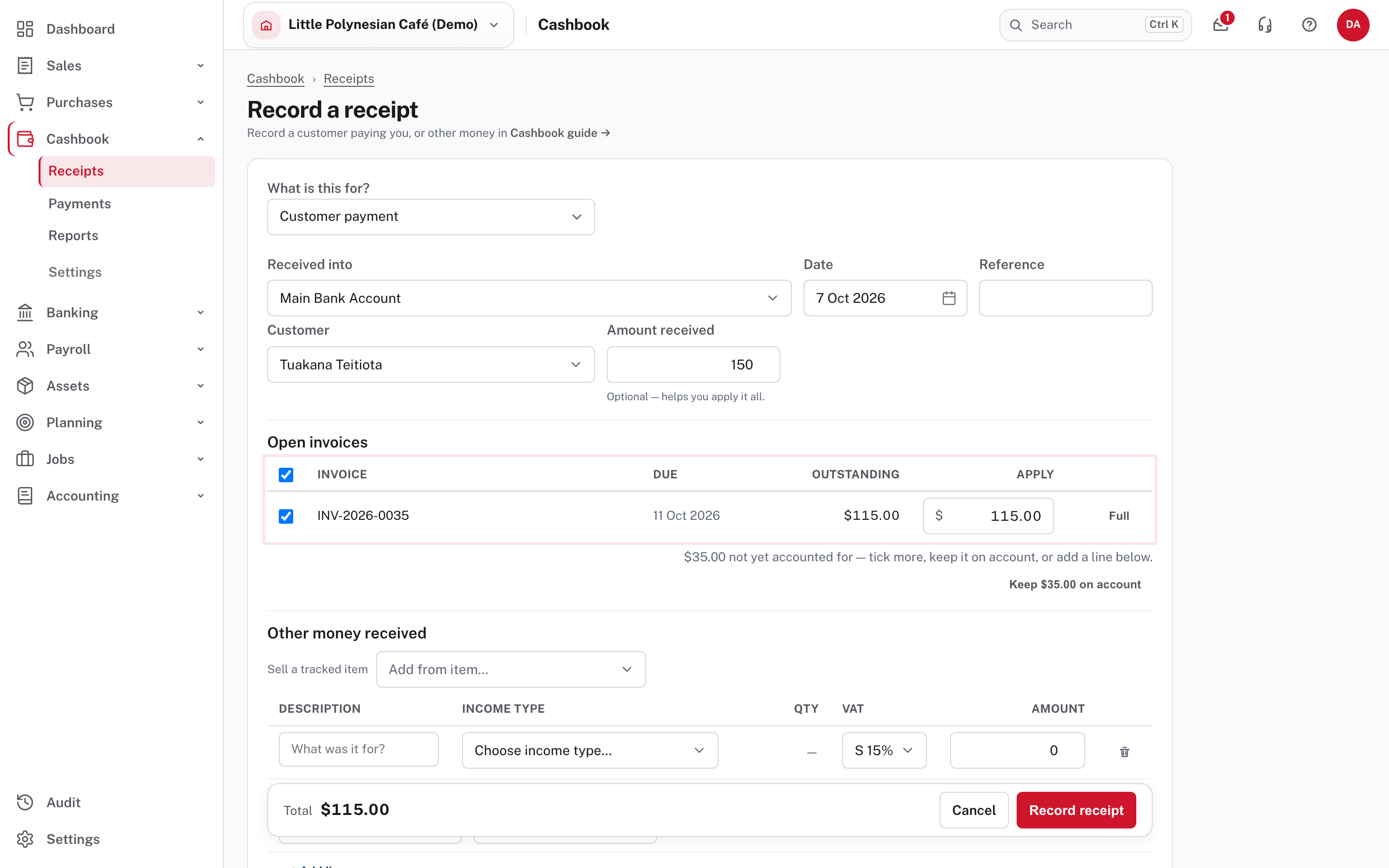Collapse the Cashbook section chevron
Screen dimensions: 1389x868
click(x=200, y=139)
